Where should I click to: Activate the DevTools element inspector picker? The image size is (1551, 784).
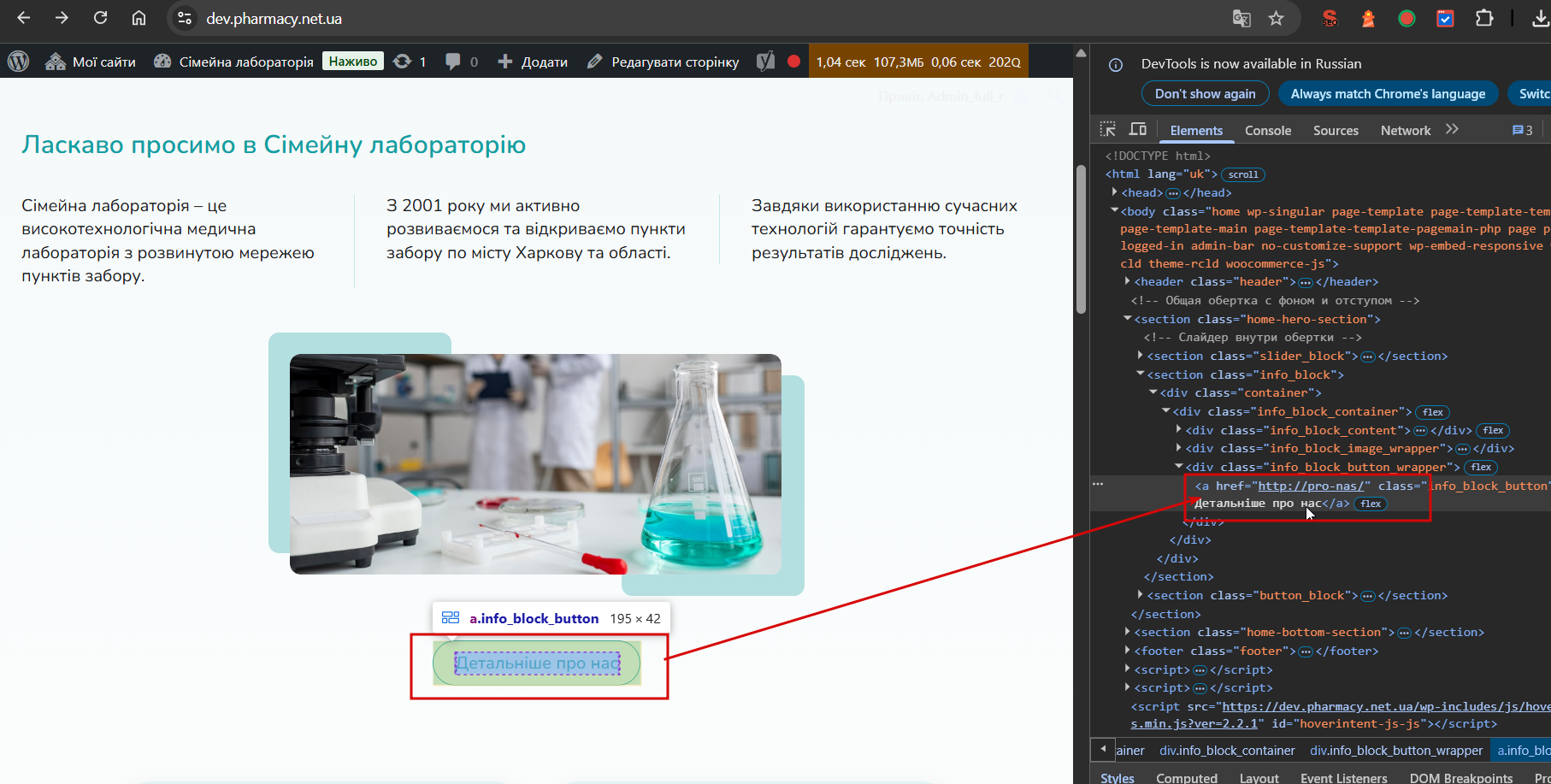point(1108,130)
